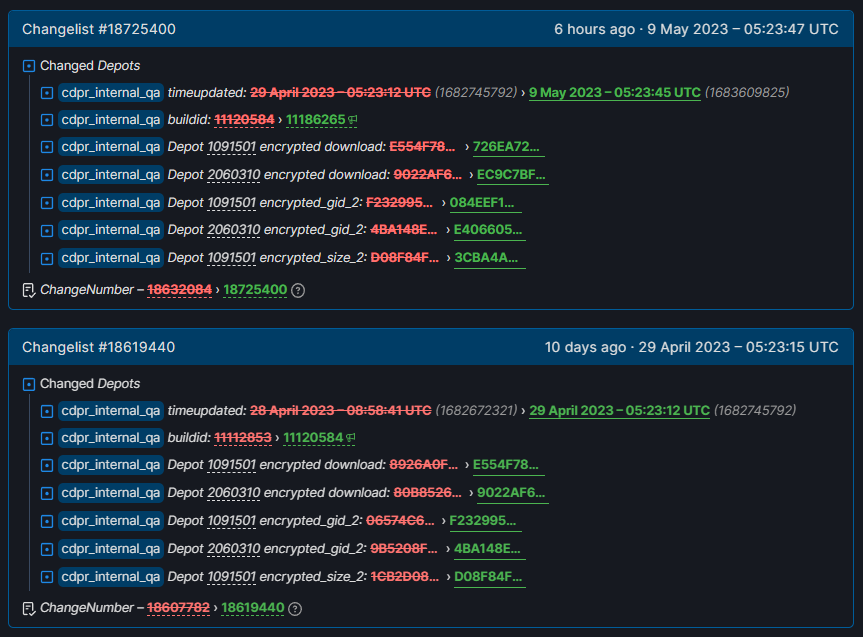The height and width of the screenshot is (637, 863).
Task: Open new ChangeNumber 18725400 link
Action: pos(255,290)
